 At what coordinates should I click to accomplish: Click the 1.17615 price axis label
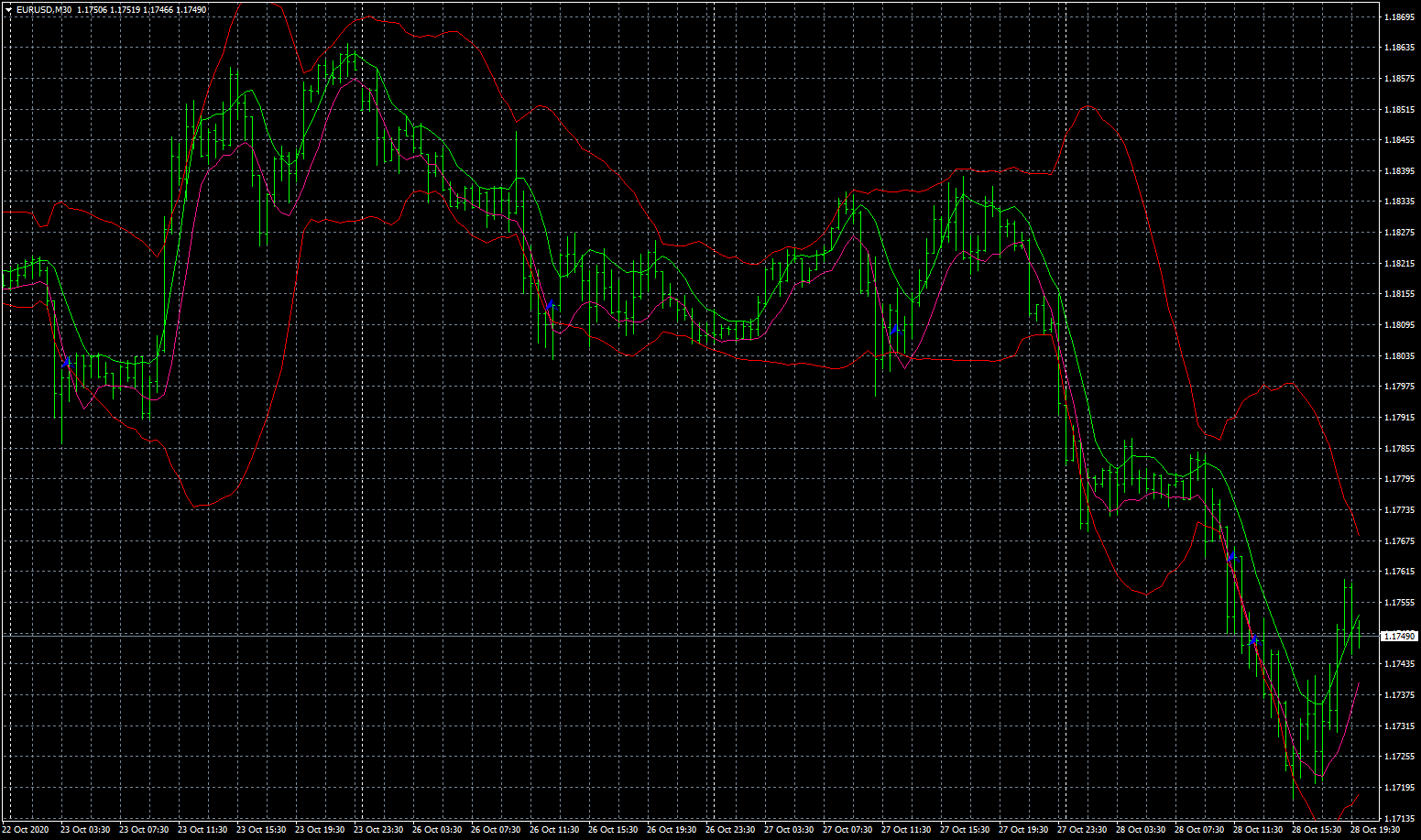[x=1399, y=572]
